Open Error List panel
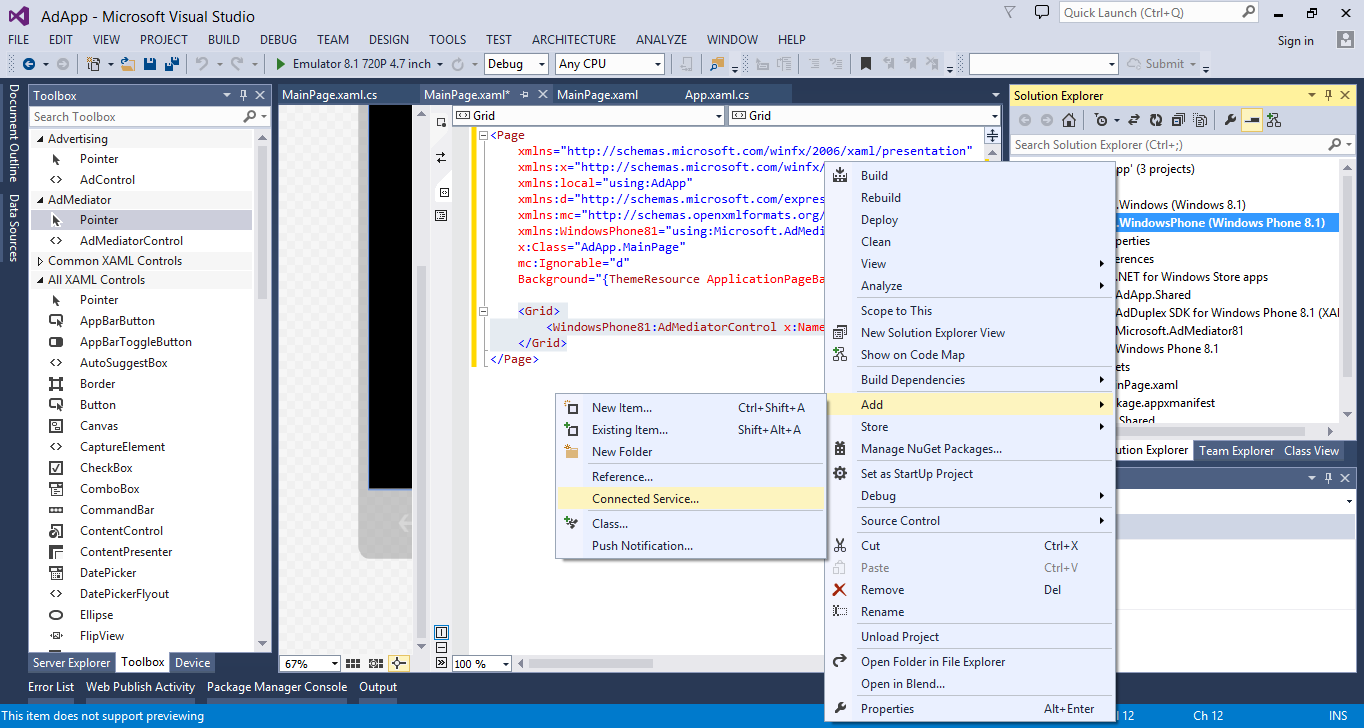Image resolution: width=1364 pixels, height=728 pixels. [51, 687]
